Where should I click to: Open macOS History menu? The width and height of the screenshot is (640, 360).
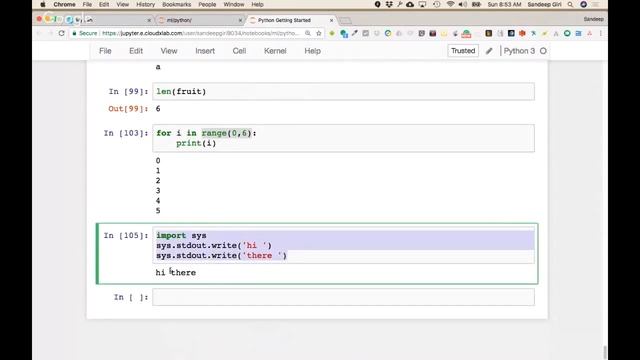(x=145, y=4)
